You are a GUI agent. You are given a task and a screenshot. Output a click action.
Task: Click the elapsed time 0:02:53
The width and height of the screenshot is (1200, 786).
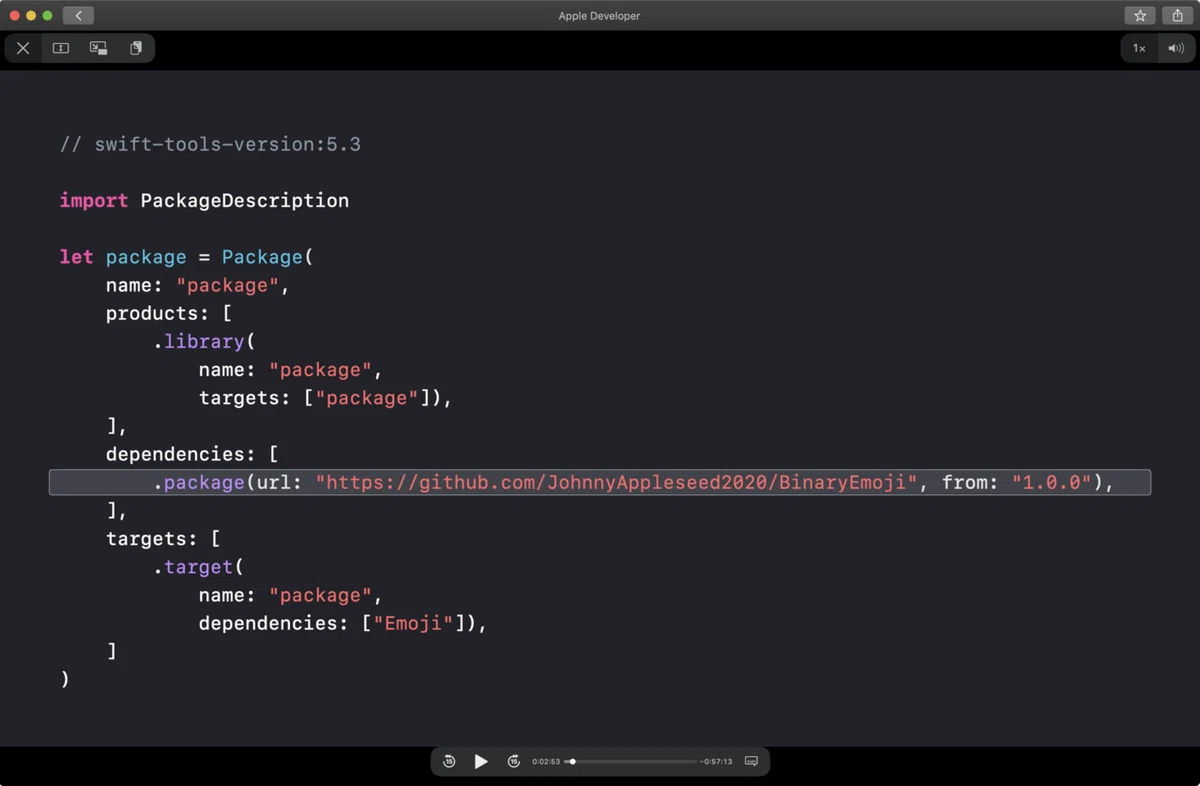(x=546, y=762)
